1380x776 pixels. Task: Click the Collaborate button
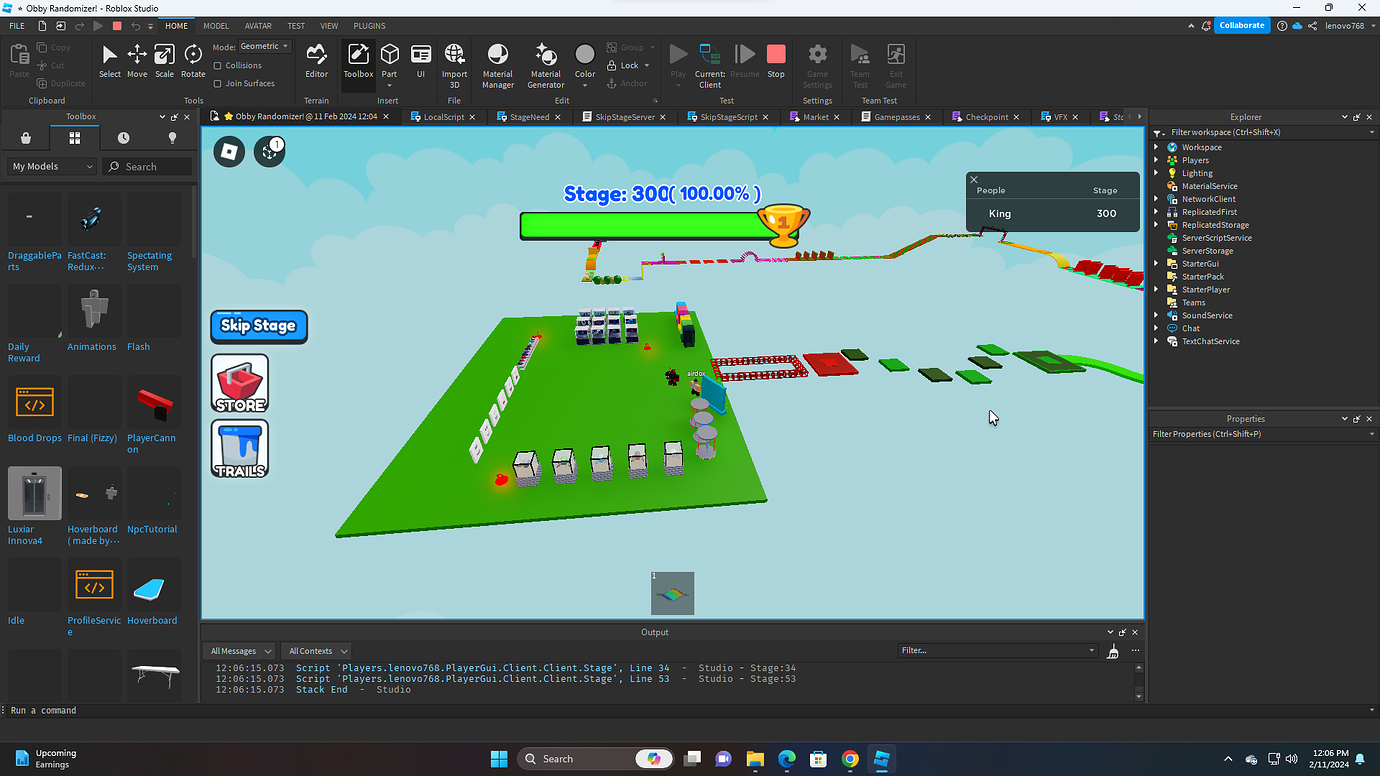point(1241,25)
